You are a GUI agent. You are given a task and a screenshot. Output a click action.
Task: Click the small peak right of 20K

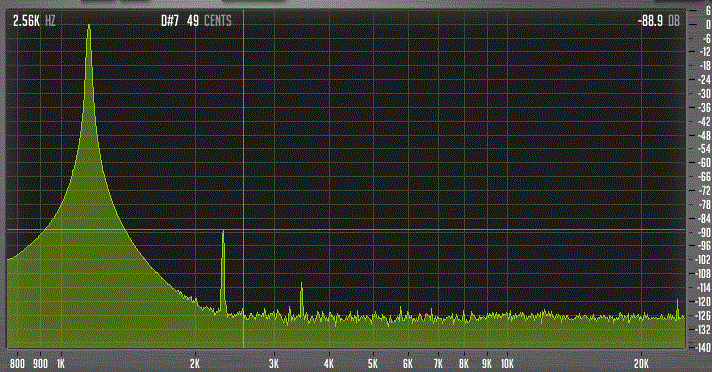[677, 302]
